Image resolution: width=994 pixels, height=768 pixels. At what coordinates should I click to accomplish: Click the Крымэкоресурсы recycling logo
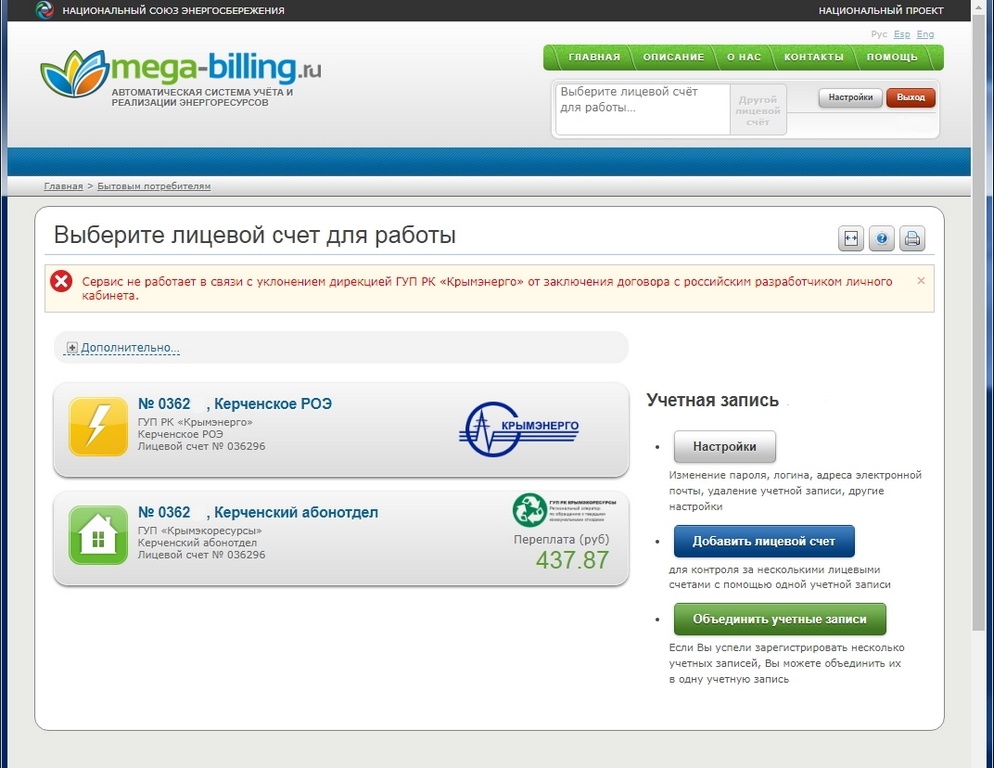click(564, 509)
